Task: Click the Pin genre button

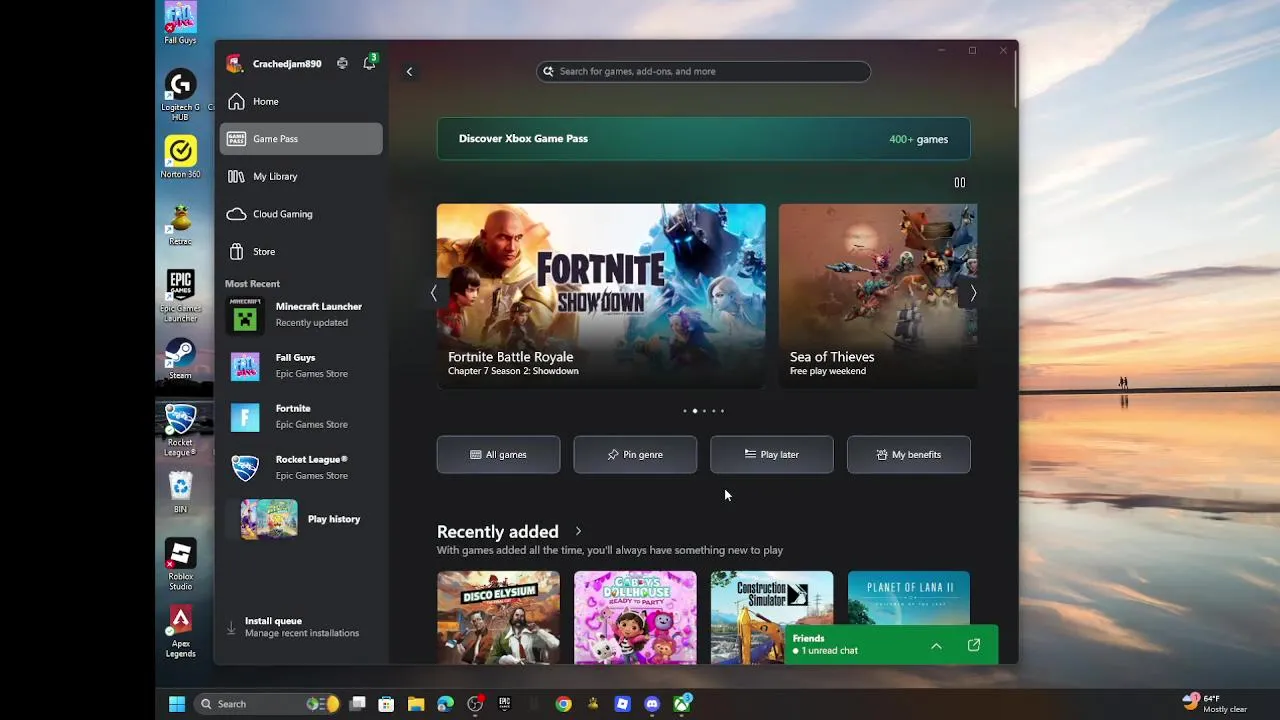Action: [635, 454]
